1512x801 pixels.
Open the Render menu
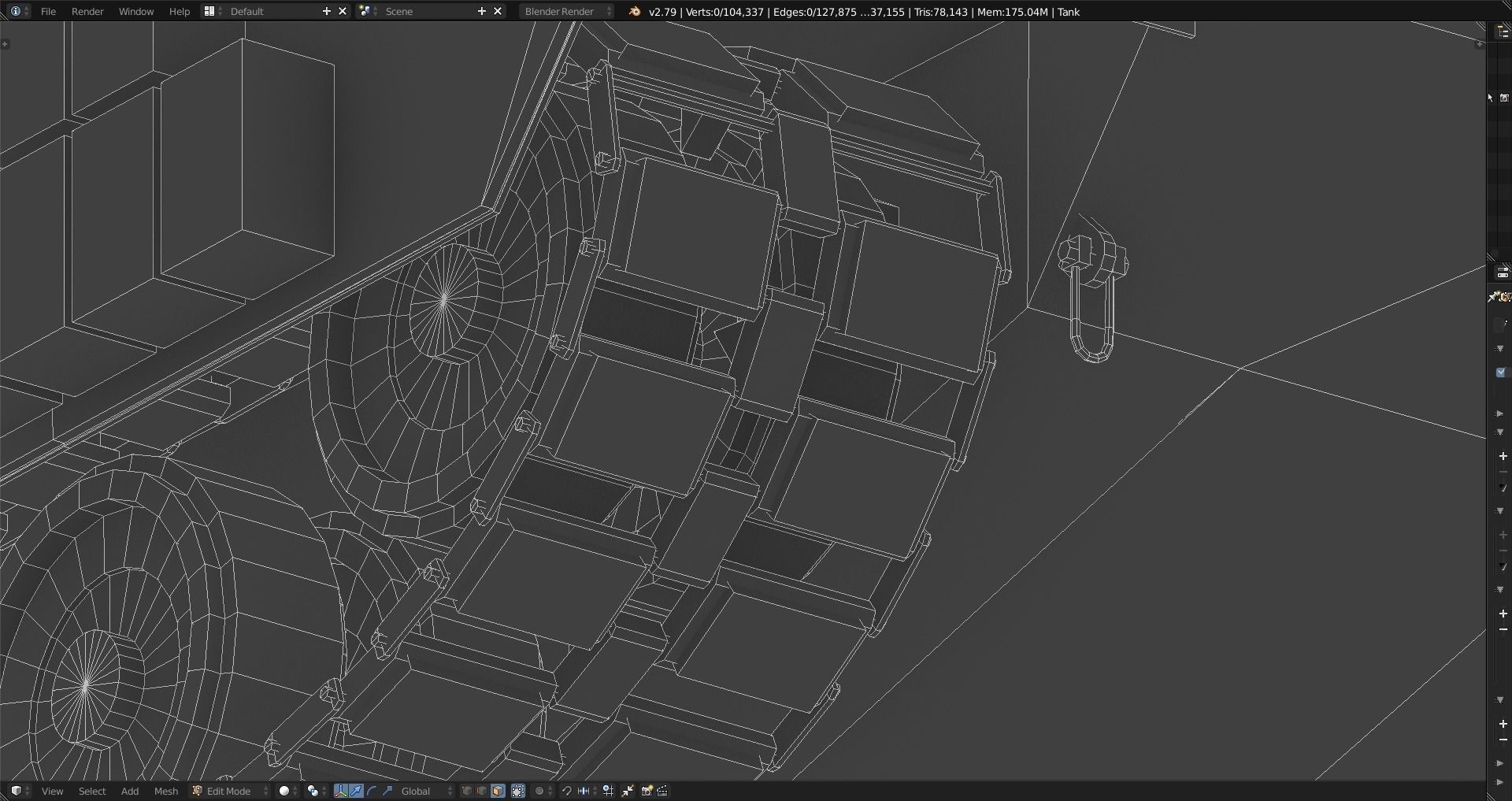87,11
